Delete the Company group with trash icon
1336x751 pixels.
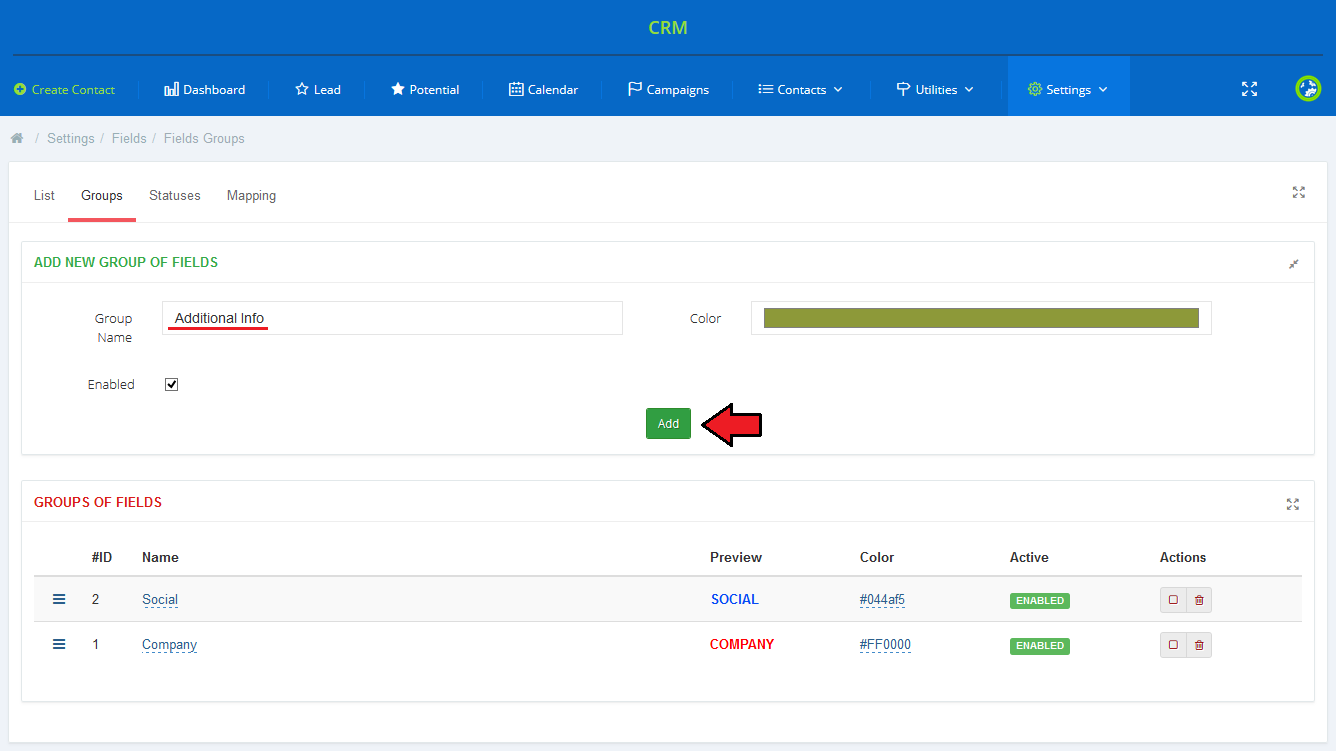click(x=1199, y=645)
